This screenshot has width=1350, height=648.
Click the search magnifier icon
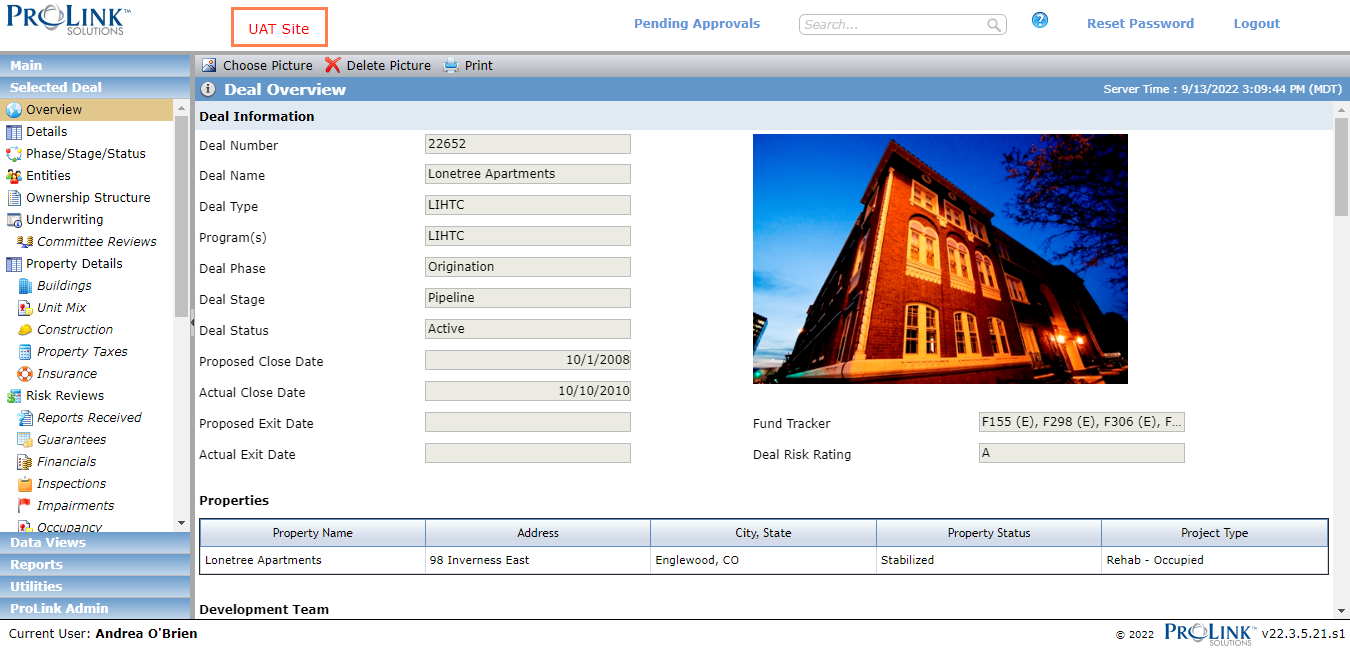pos(994,25)
